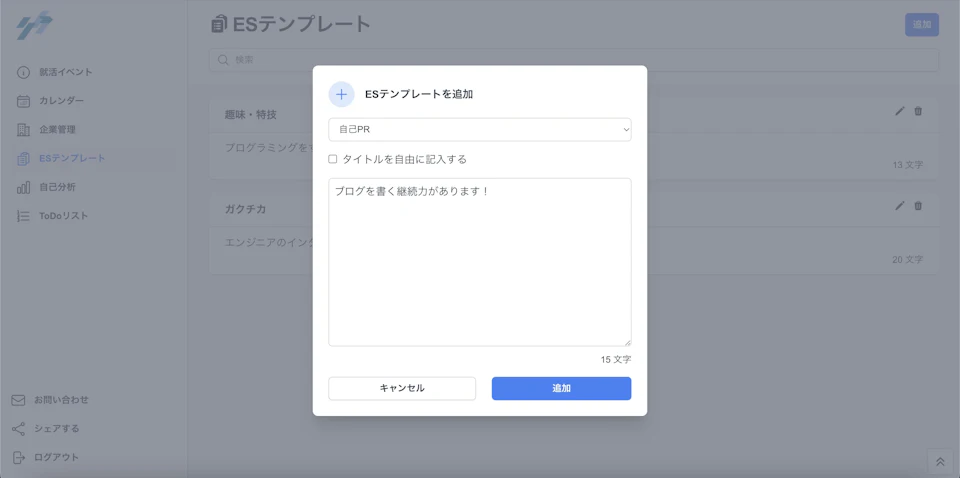
Task: Click the top-right 追加 button
Action: [922, 24]
